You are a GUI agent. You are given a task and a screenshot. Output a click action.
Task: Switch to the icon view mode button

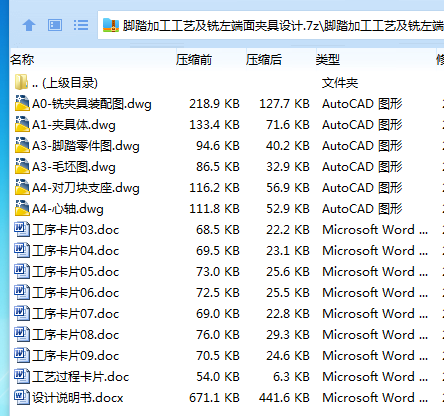point(55,25)
